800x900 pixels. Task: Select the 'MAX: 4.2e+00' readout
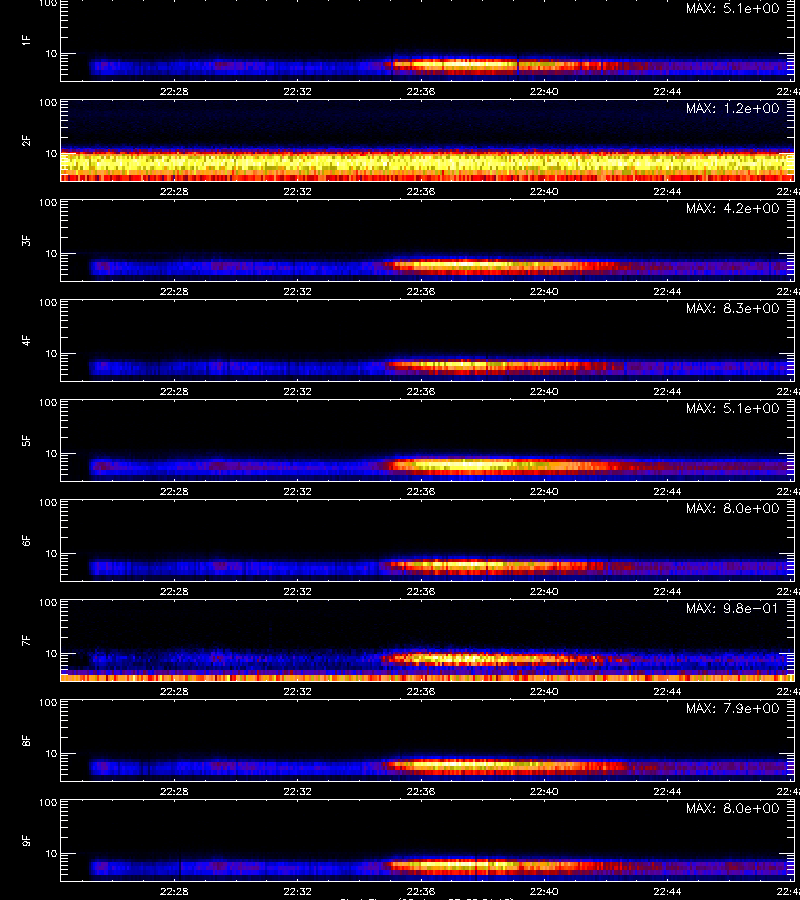pos(732,208)
